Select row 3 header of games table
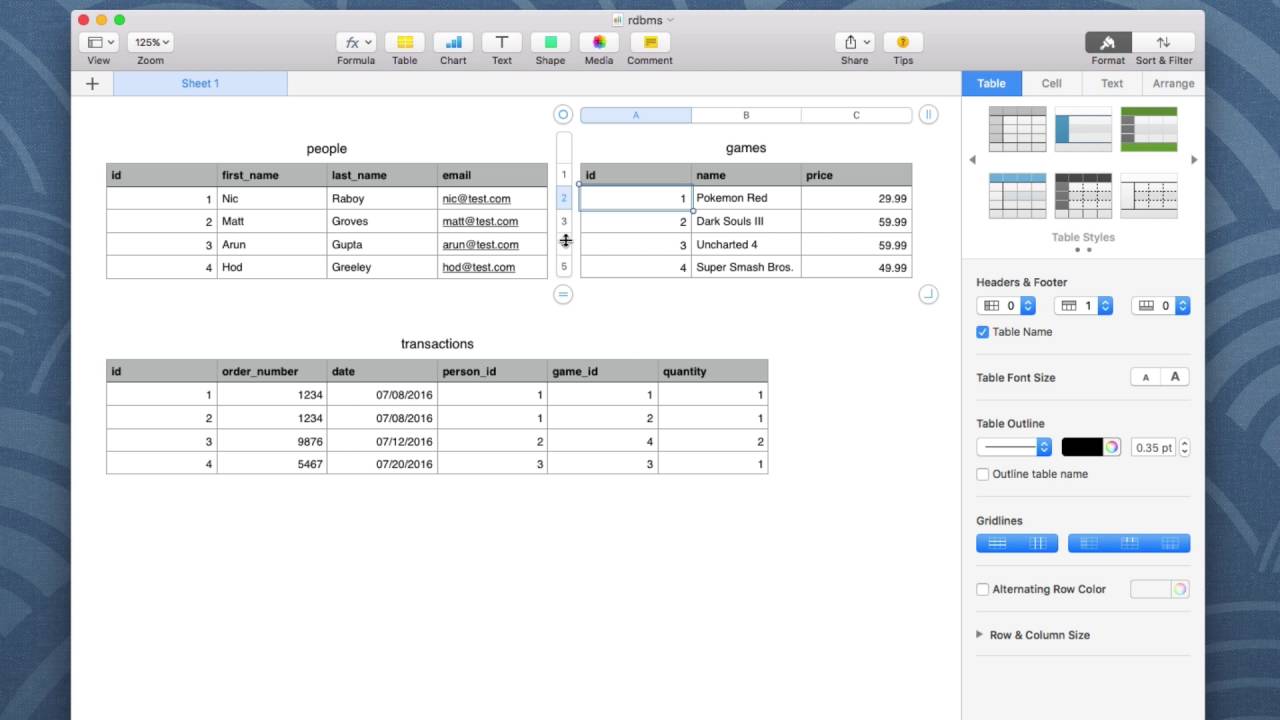The width and height of the screenshot is (1280, 720). point(564,221)
